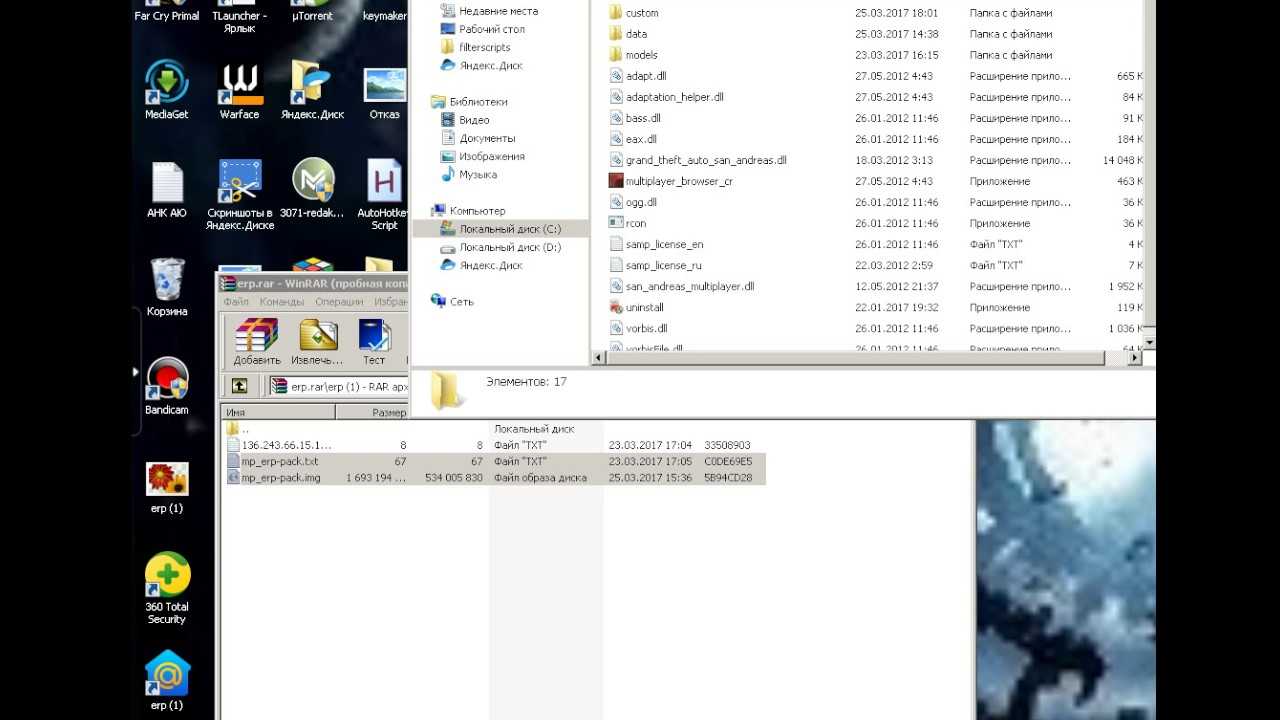This screenshot has height=720, width=1280.
Task: Open the Файл menu in WinRAR
Action: 236,302
